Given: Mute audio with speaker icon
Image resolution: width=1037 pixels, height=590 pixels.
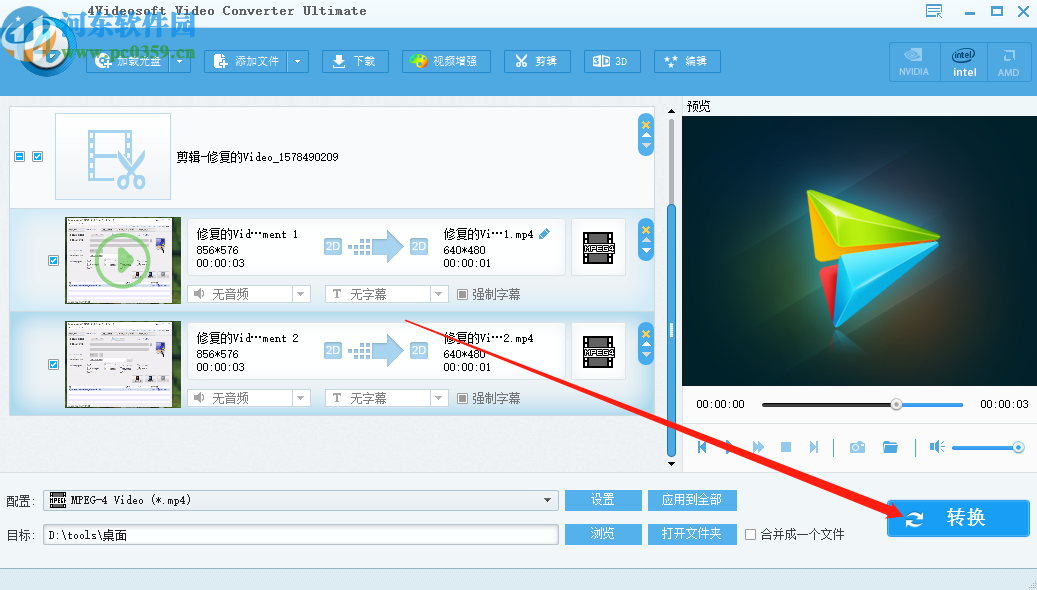Looking at the screenshot, I should 937,447.
